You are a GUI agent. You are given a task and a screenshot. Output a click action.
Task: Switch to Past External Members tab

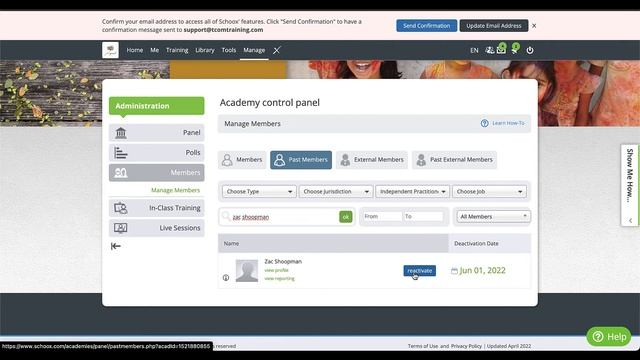[454, 160]
